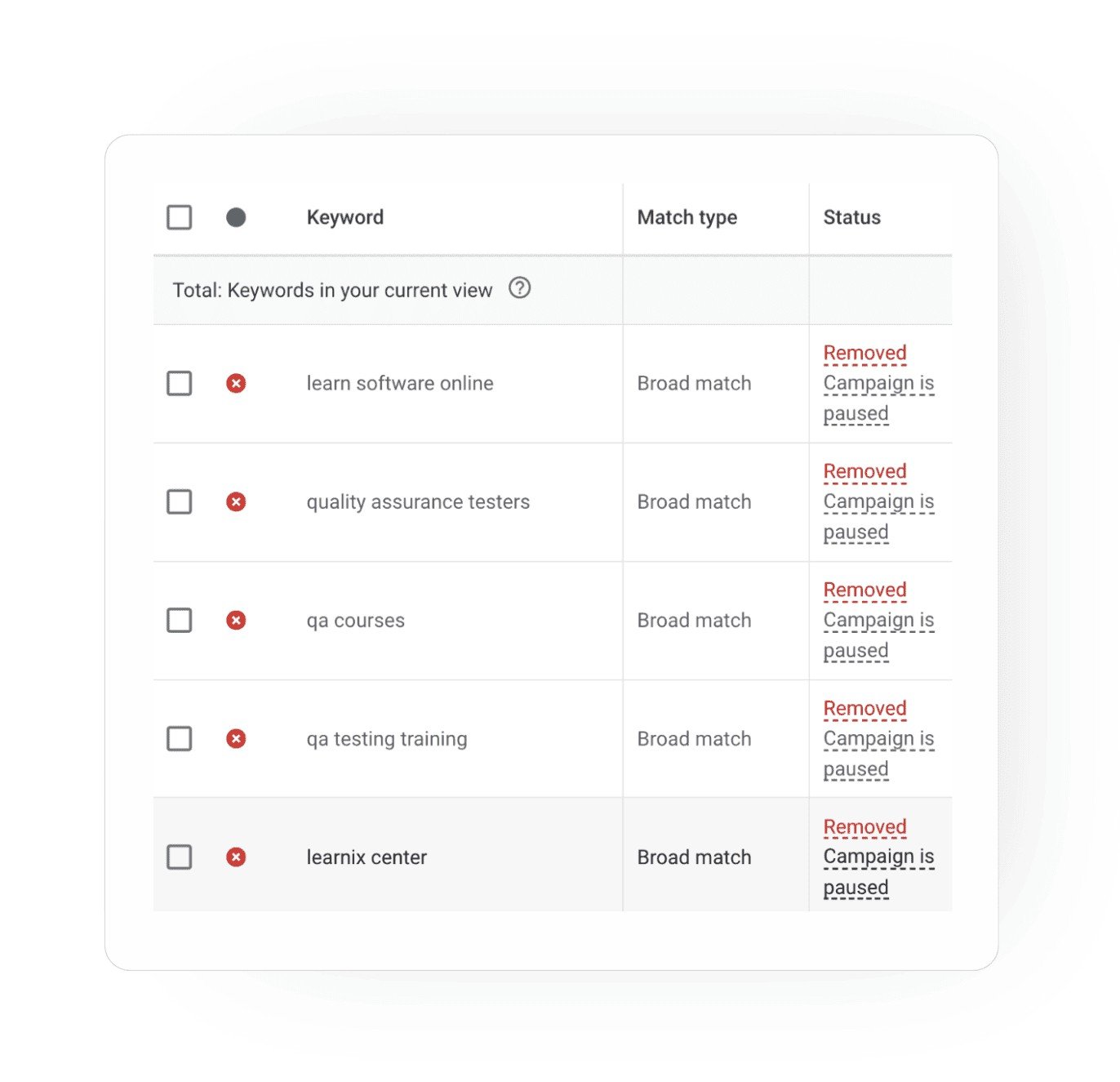This screenshot has height=1082, width=1120.
Task: Click the red removed icon for qa courses
Action: pyautogui.click(x=236, y=620)
